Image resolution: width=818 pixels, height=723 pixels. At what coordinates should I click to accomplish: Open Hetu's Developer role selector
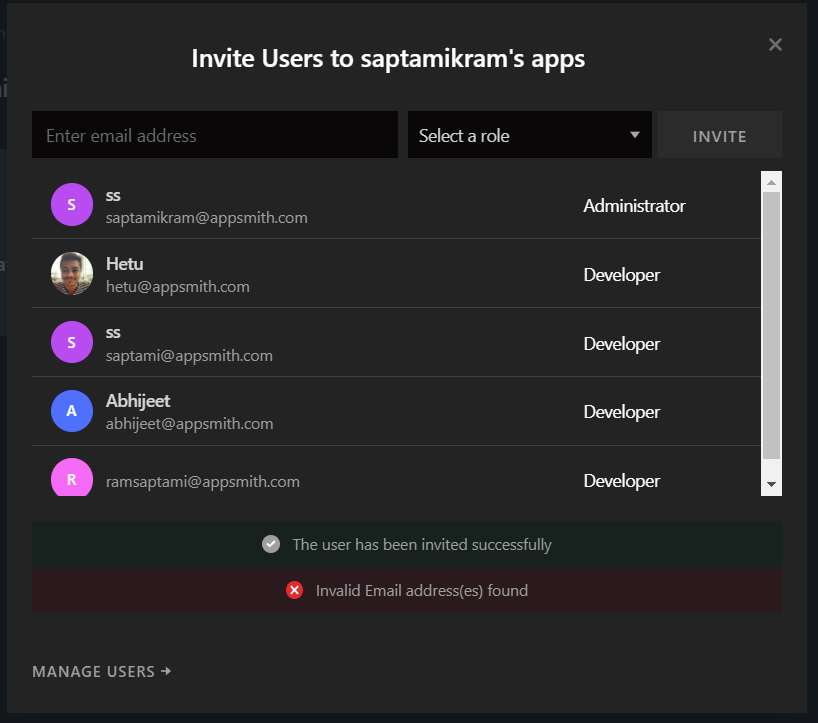621,274
